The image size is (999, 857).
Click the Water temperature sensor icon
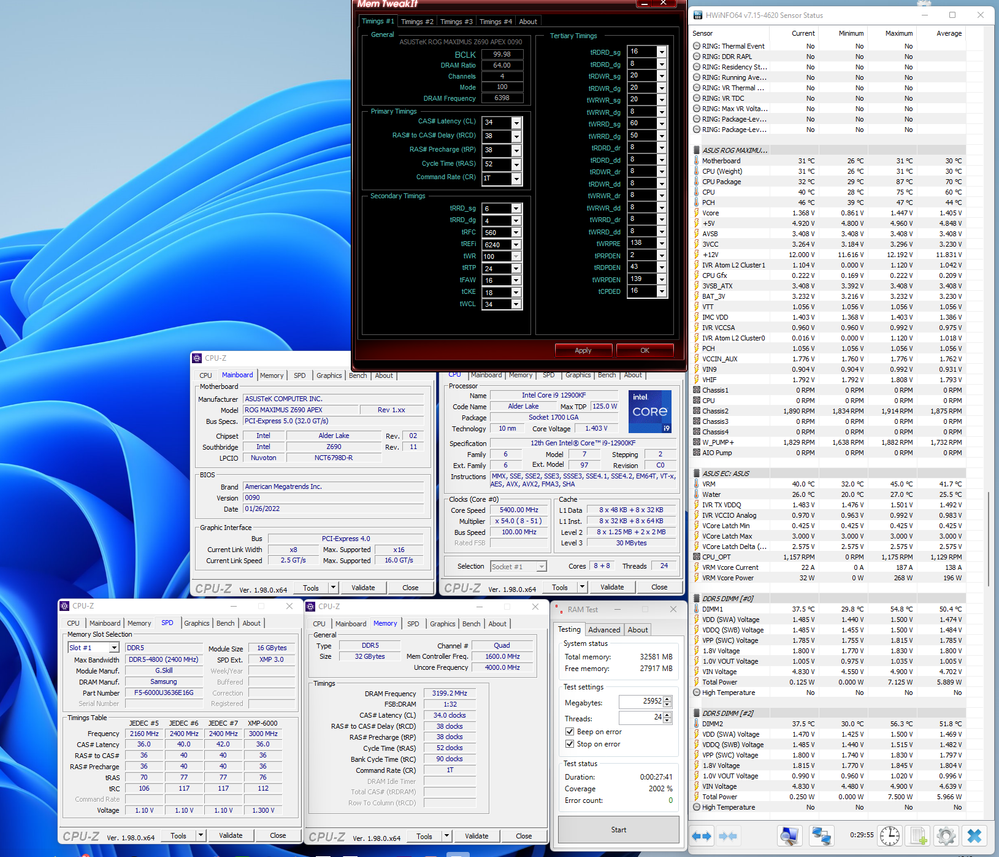(x=696, y=494)
